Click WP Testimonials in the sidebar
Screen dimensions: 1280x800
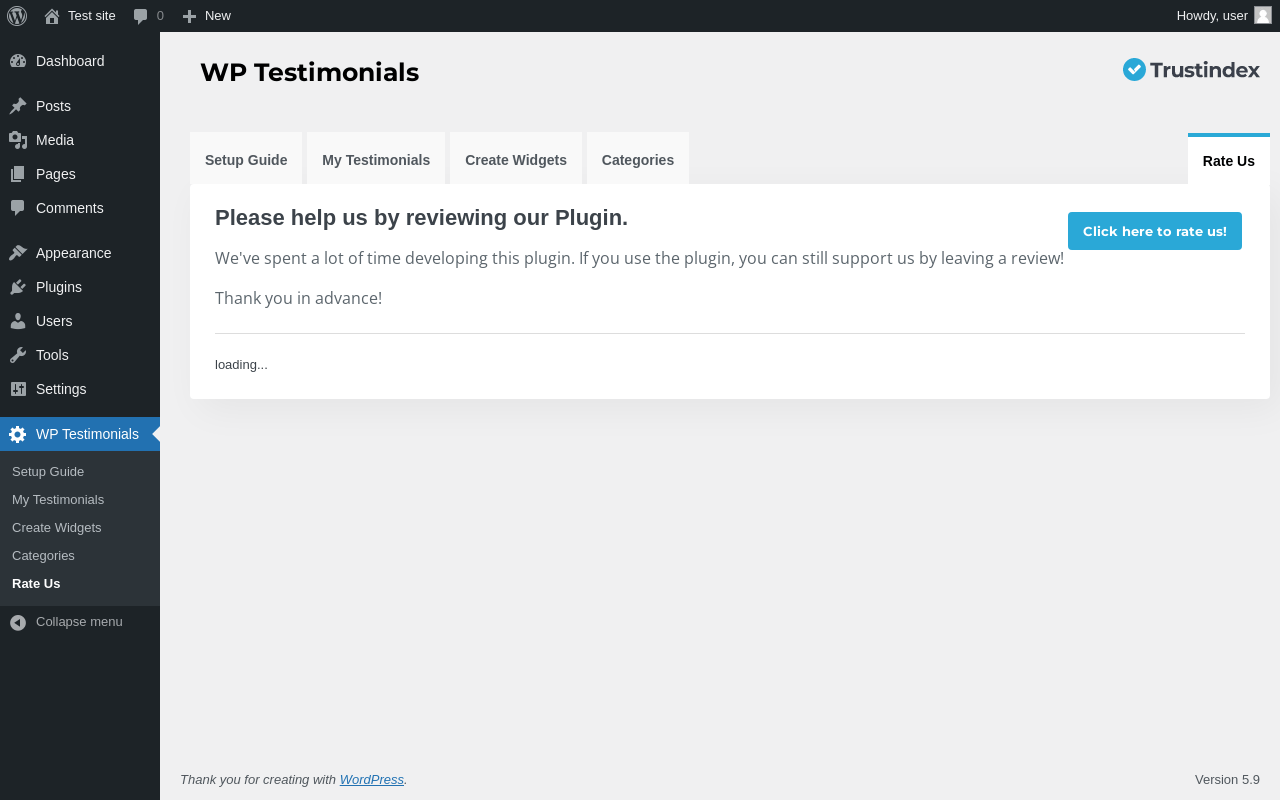(80, 434)
